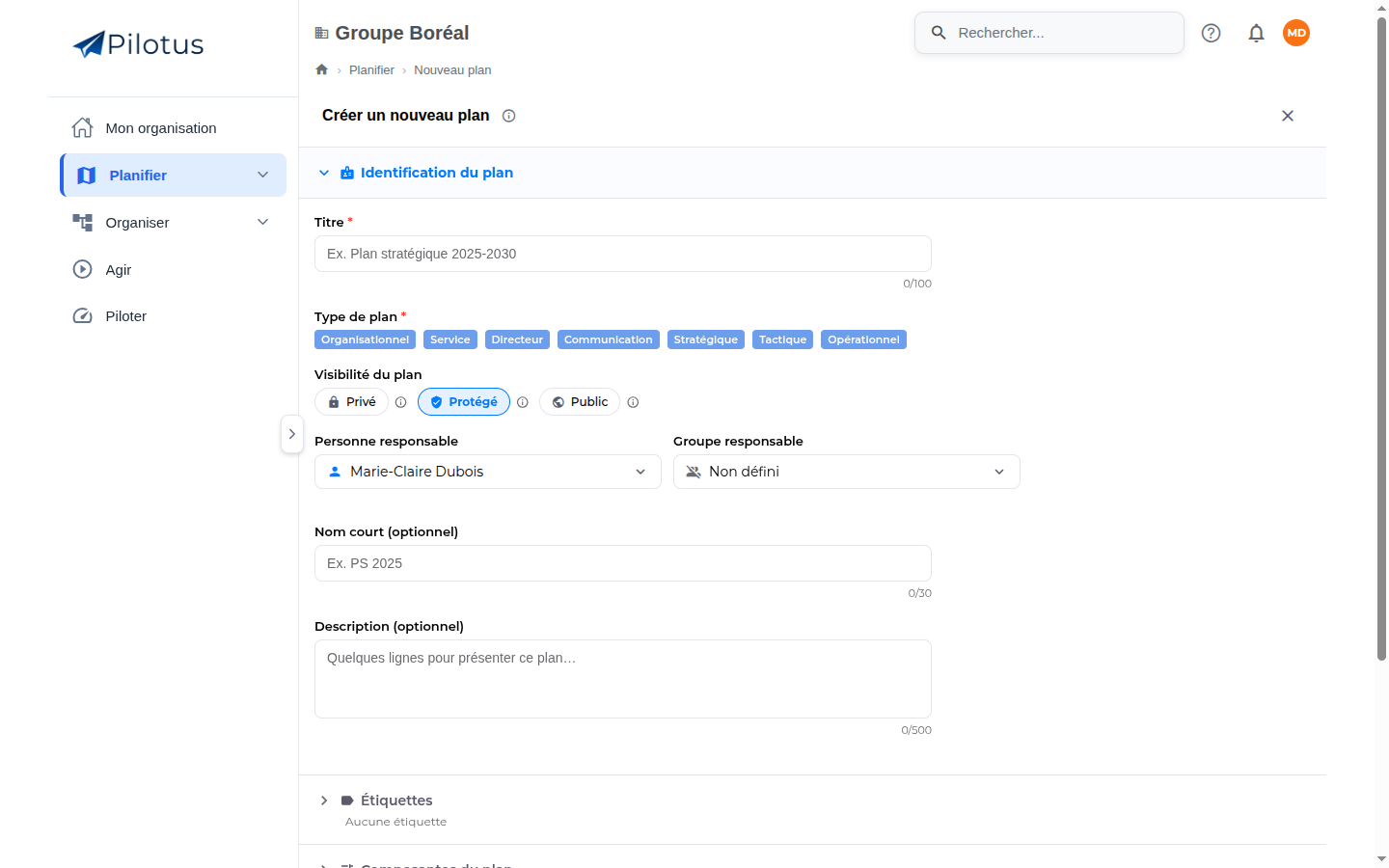
Task: Toggle the Communication plan type chip
Action: click(x=609, y=339)
